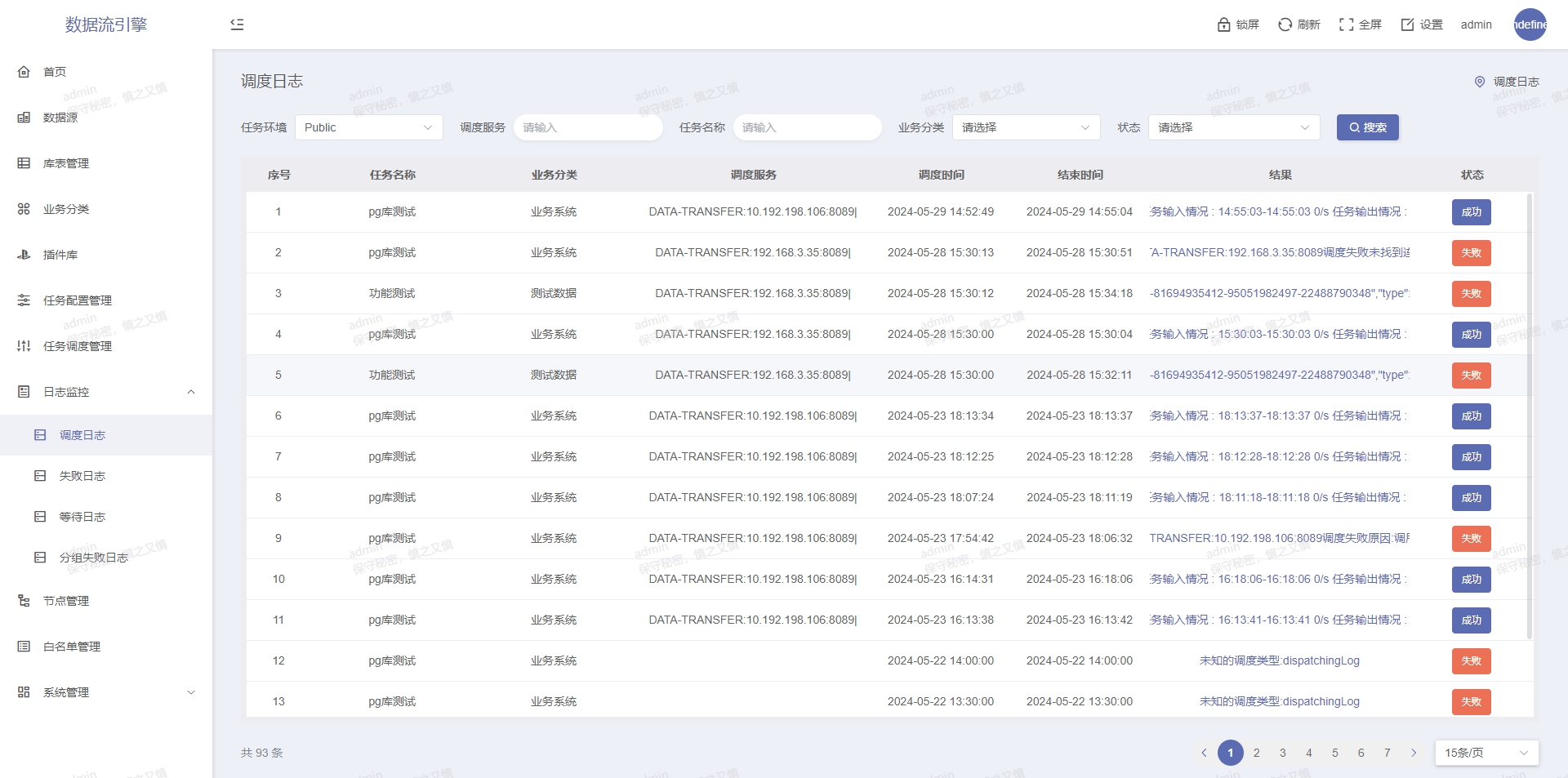This screenshot has width=1568, height=778.
Task: Click result link in row 9
Action: point(1280,538)
